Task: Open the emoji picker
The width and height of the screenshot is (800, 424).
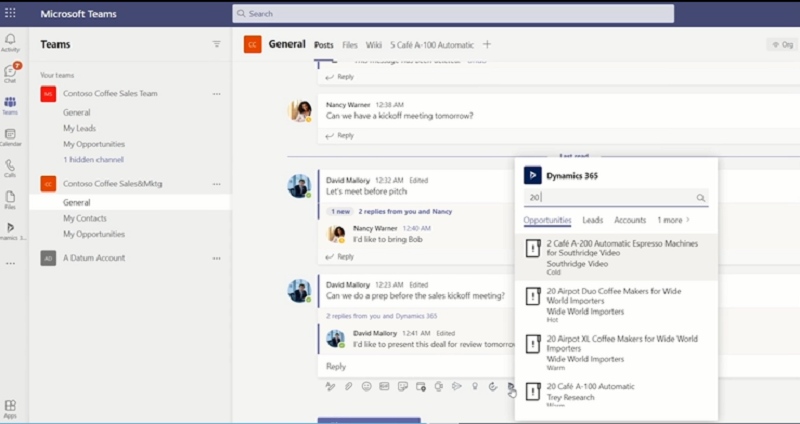Action: (x=366, y=386)
